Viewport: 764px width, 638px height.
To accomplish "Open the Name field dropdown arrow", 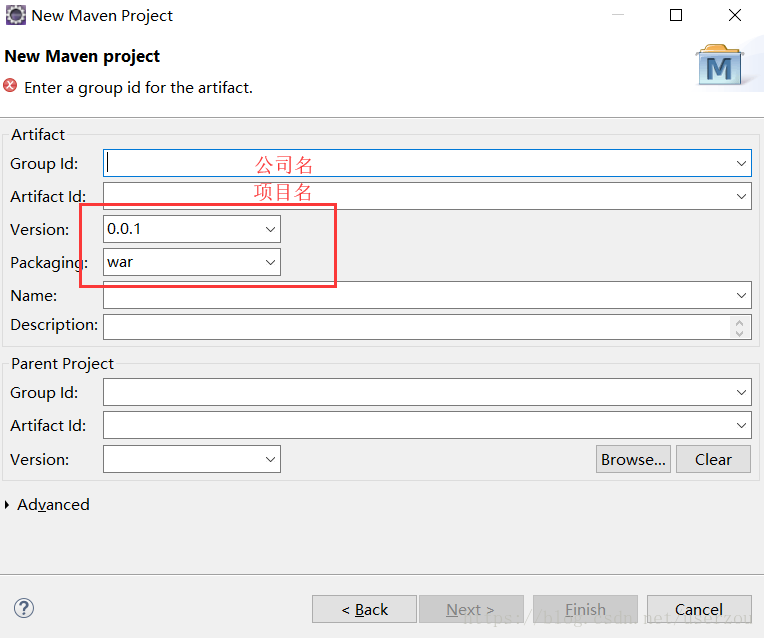I will click(741, 295).
